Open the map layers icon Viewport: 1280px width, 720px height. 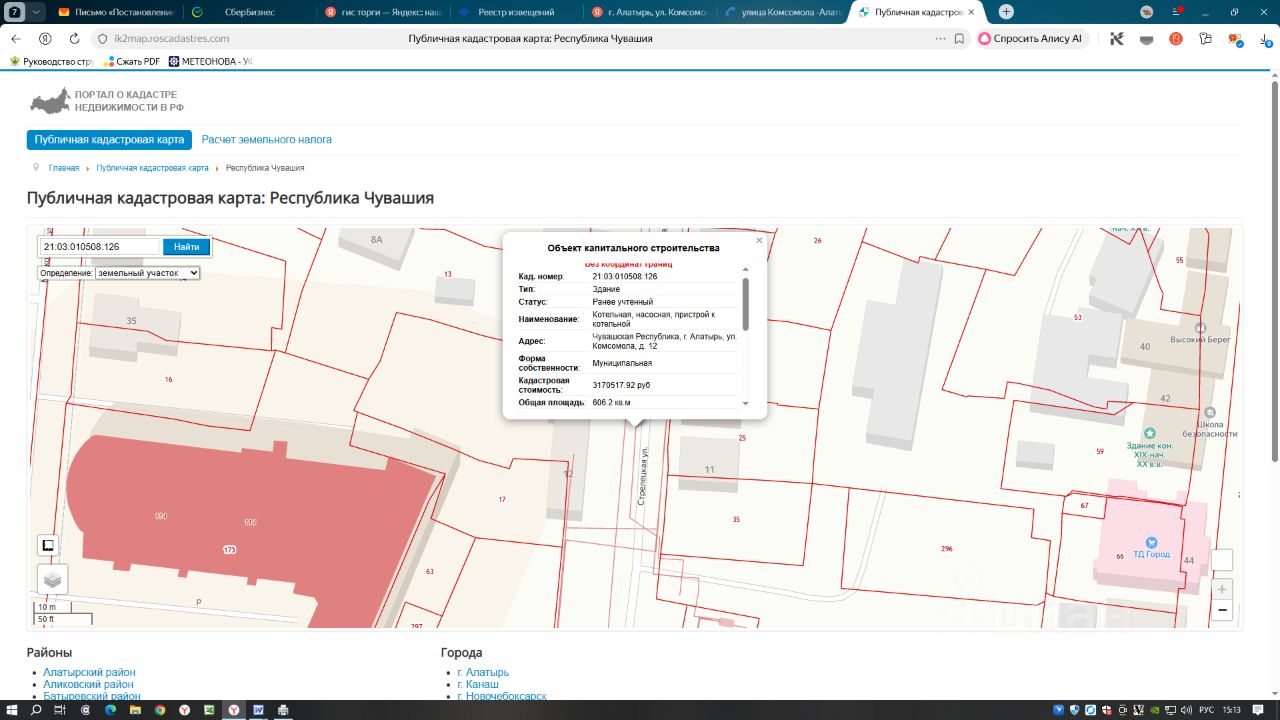pos(53,579)
